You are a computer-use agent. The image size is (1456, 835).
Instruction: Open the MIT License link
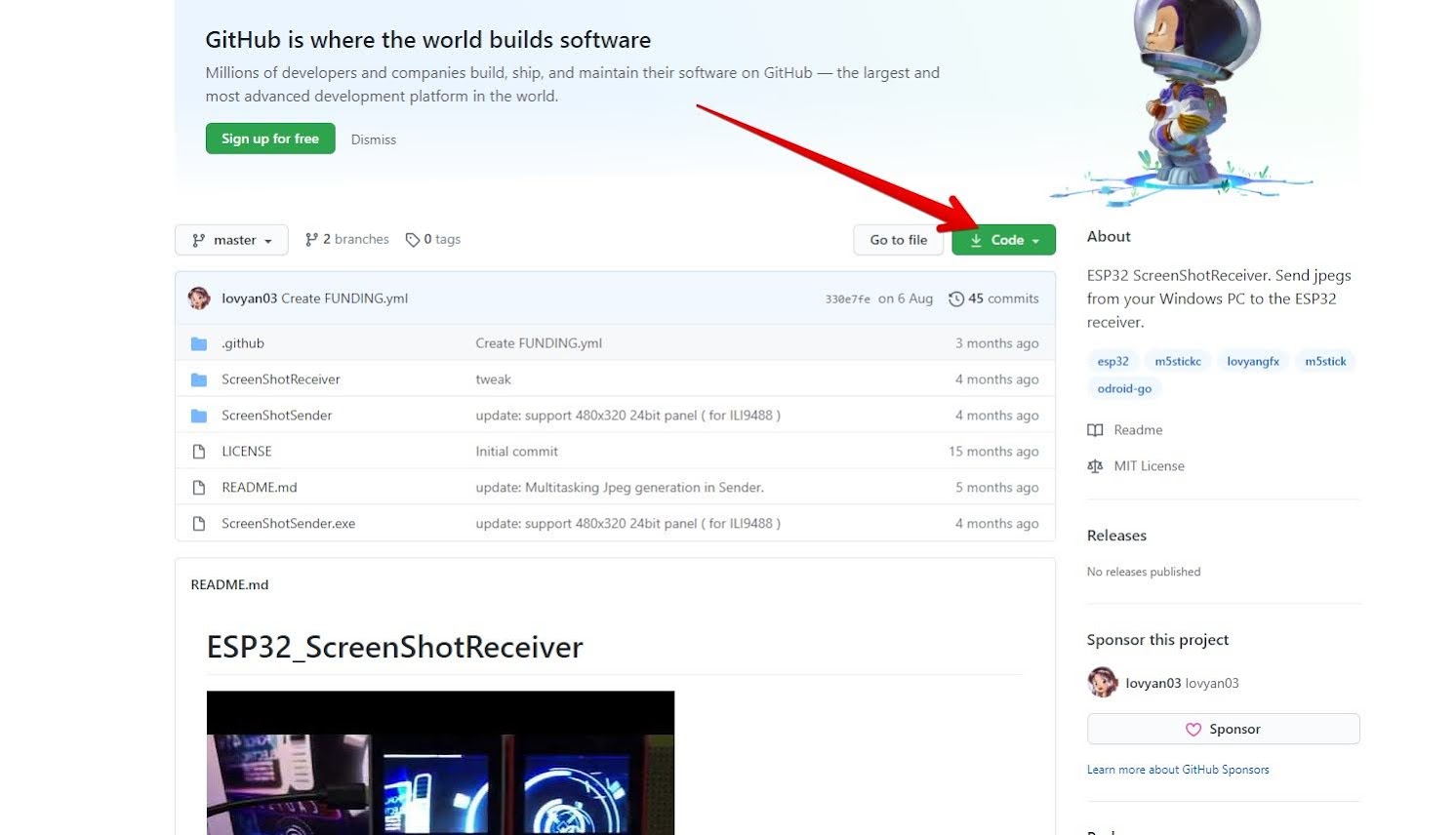coord(1149,466)
